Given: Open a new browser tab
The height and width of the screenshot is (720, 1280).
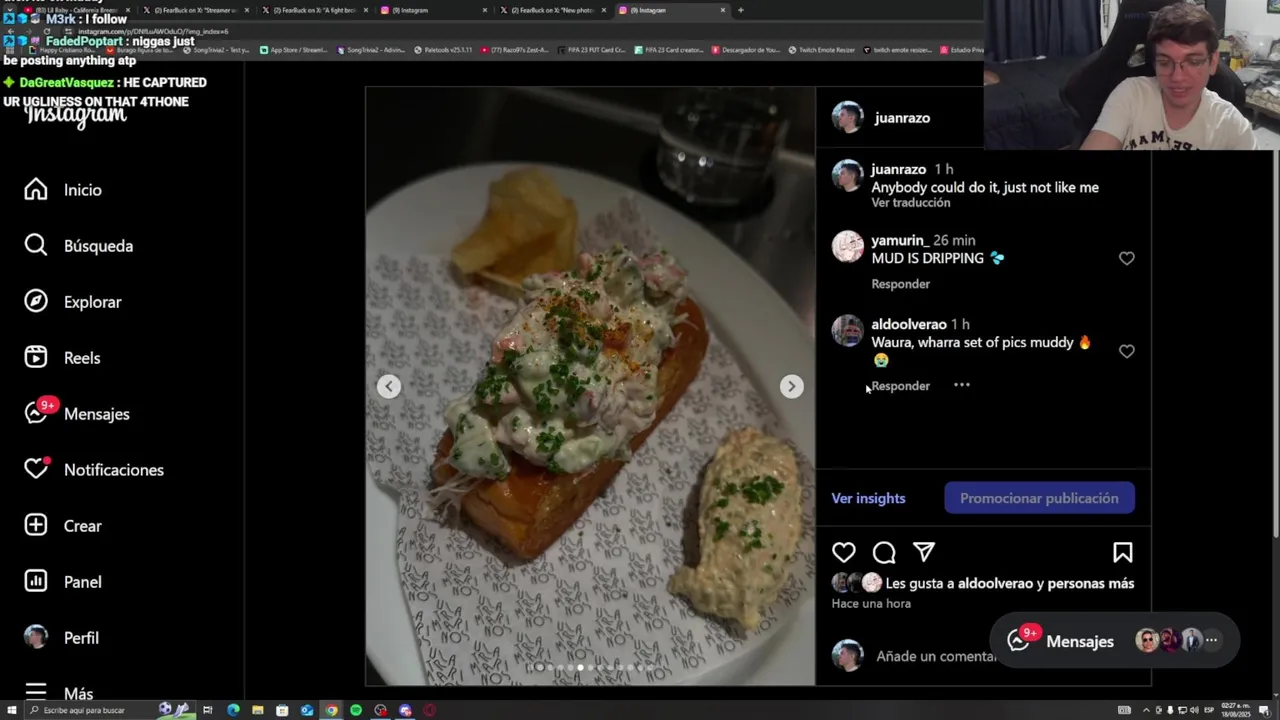Looking at the screenshot, I should 740,10.
